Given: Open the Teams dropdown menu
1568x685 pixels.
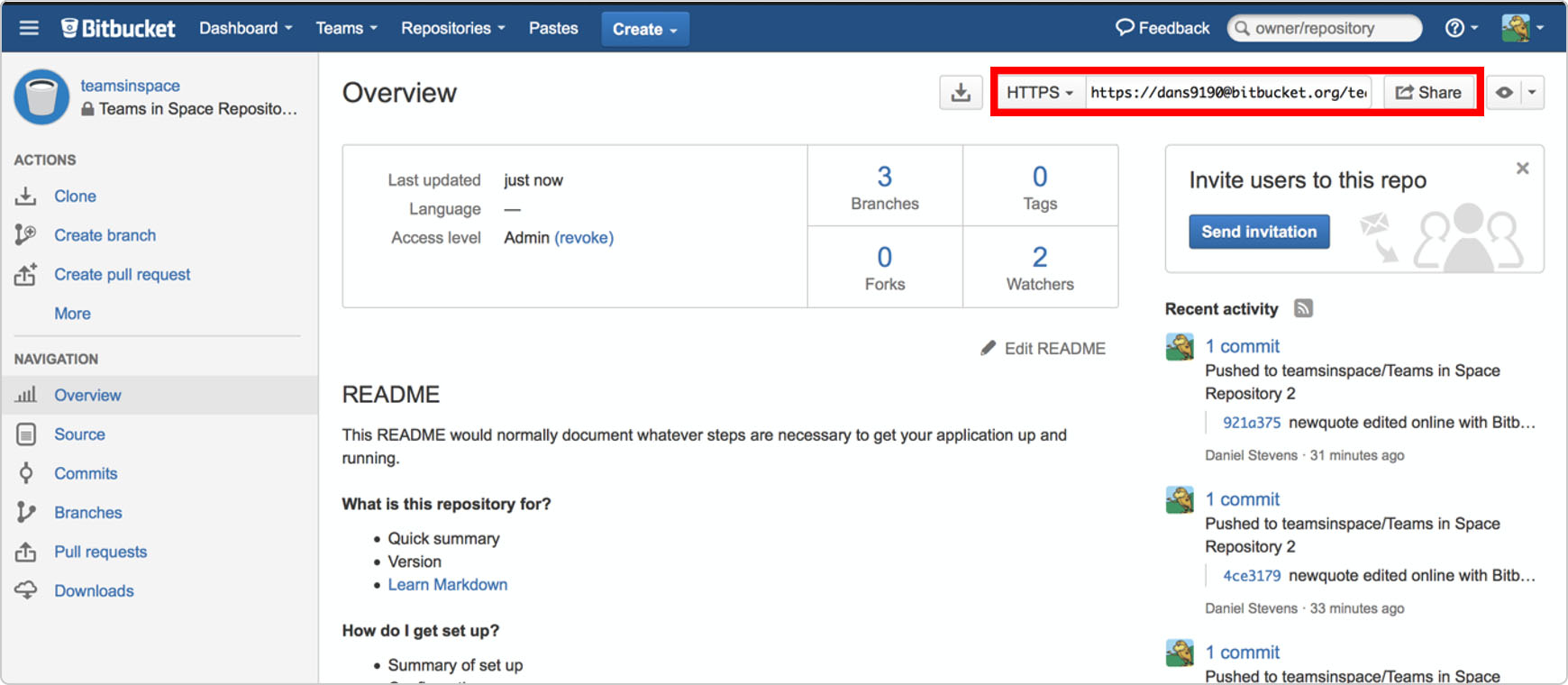Looking at the screenshot, I should [347, 28].
